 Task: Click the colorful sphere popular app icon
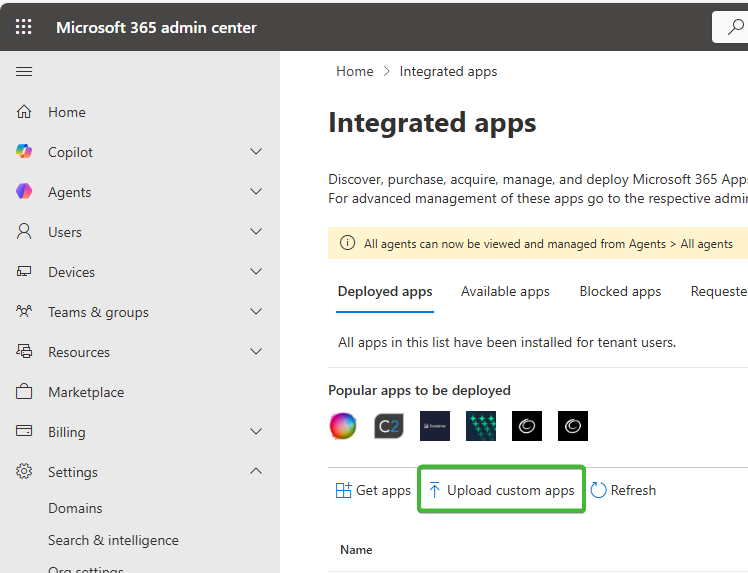click(x=343, y=426)
